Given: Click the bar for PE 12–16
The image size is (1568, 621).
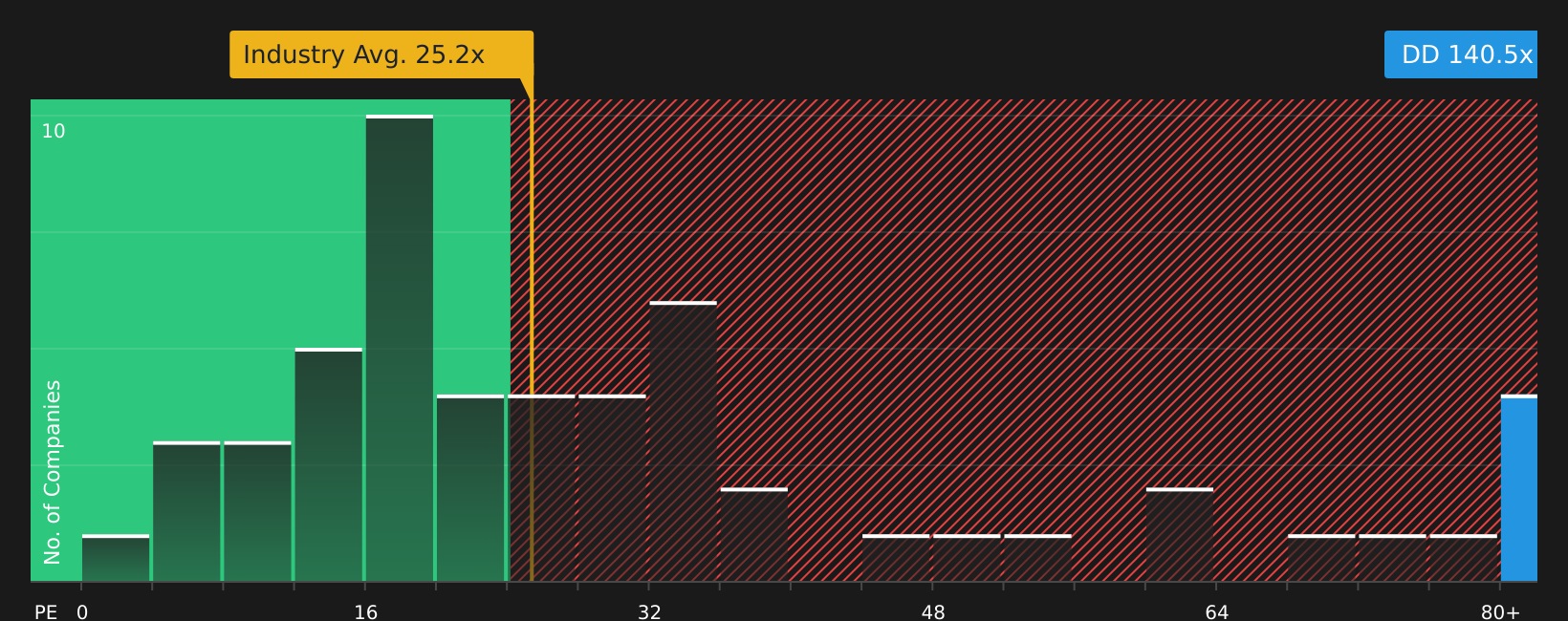Looking at the screenshot, I should coord(329,464).
